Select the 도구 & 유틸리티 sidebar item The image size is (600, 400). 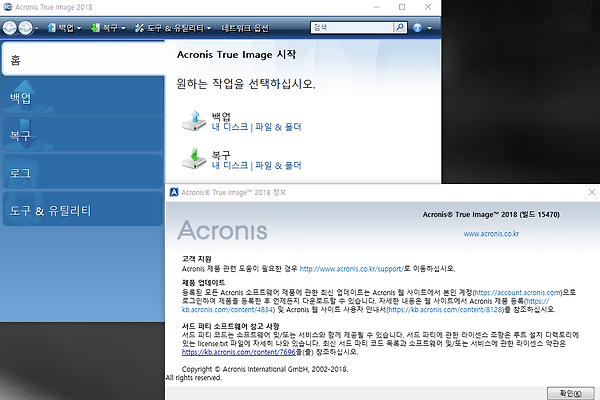[83, 209]
